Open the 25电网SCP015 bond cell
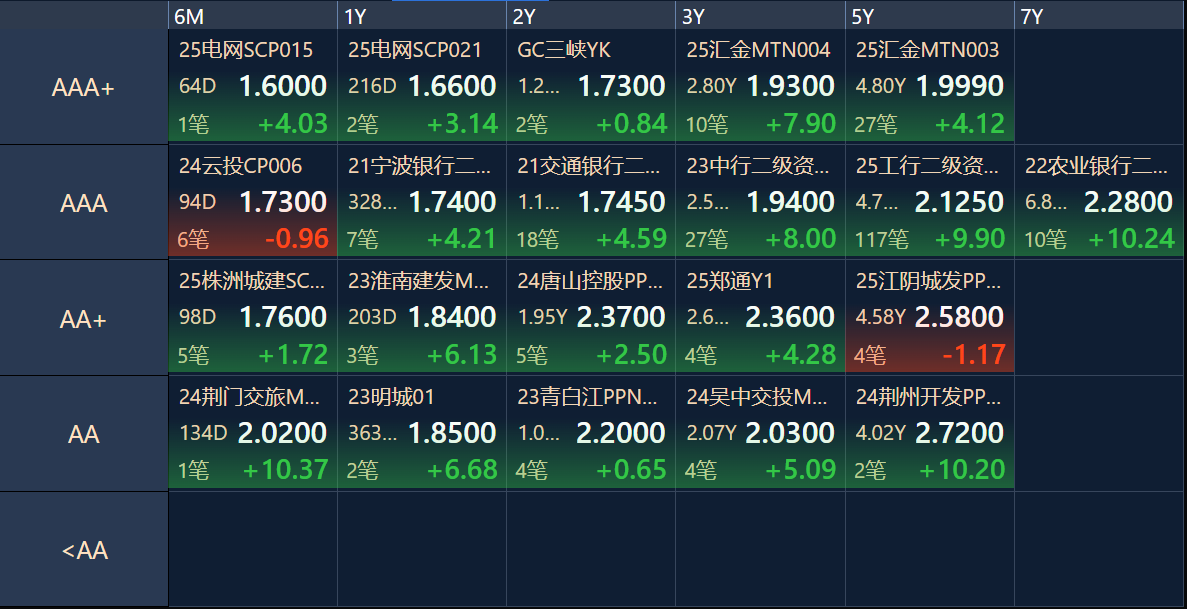This screenshot has width=1187, height=609. (253, 86)
